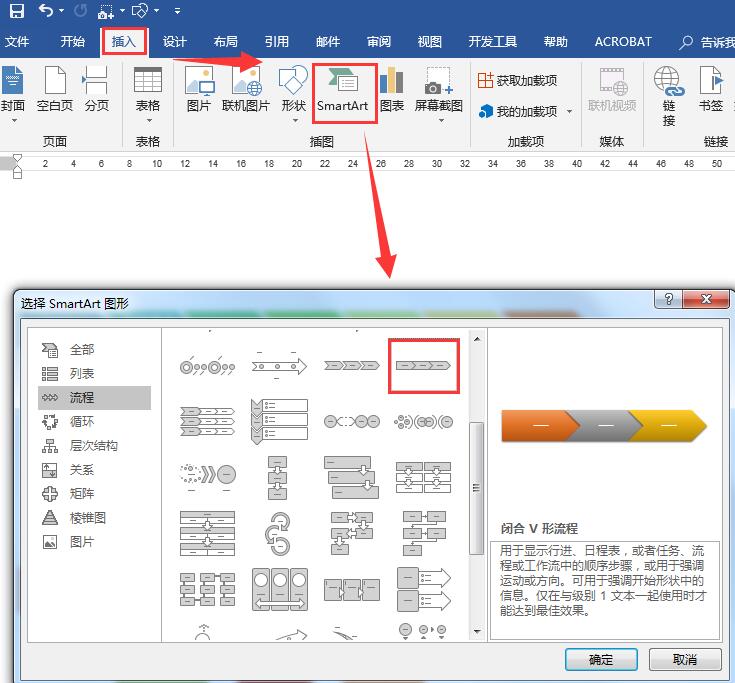Choose the vertical chevron list layout

[x=279, y=421]
